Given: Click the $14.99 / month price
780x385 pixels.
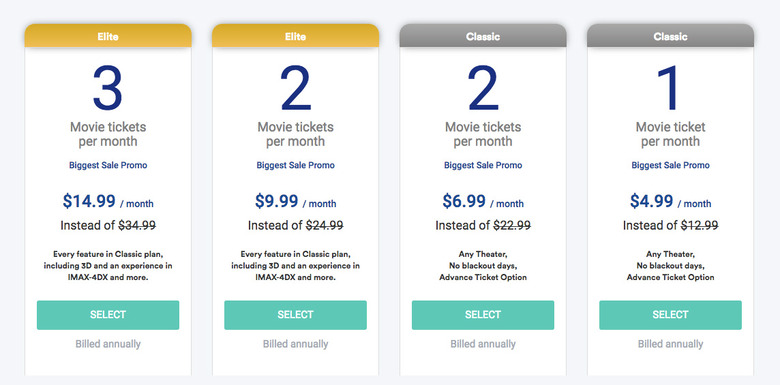Looking at the screenshot, I should tap(108, 201).
